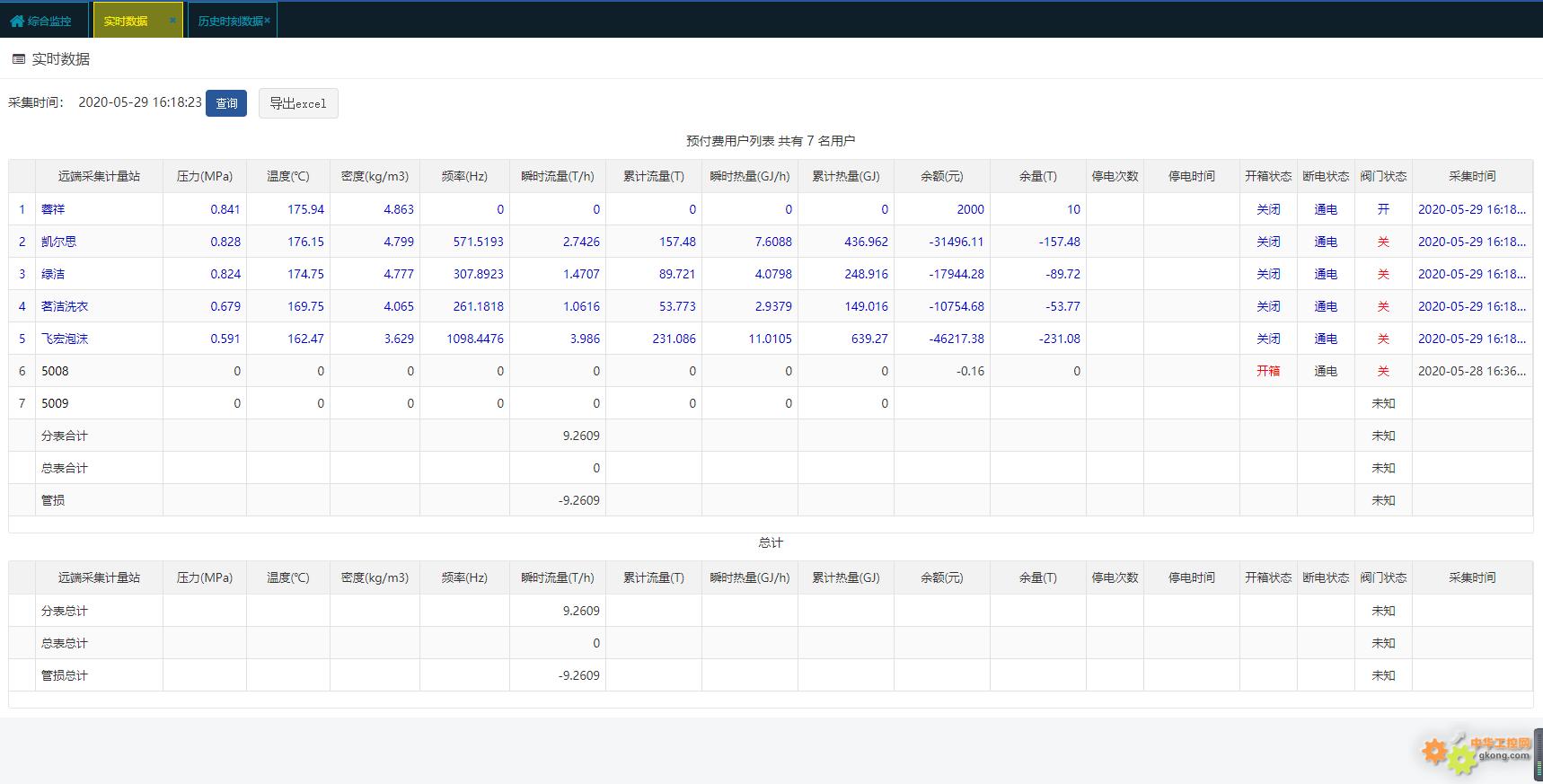Click the 总表合计 row label

(65, 468)
